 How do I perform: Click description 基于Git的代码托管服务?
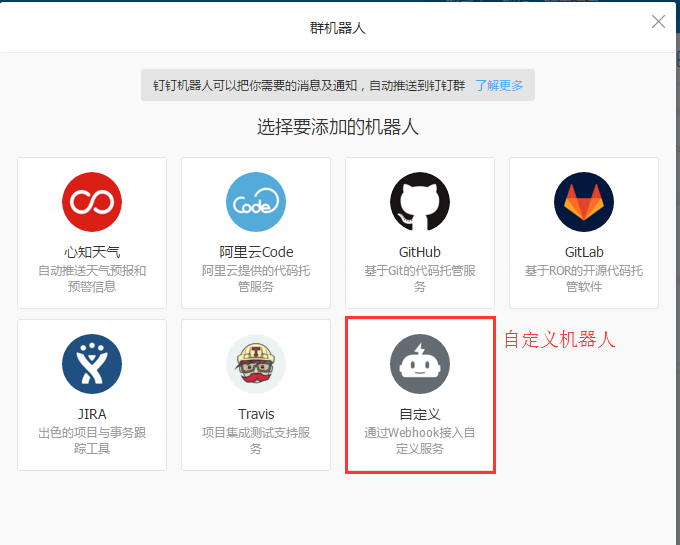[420, 278]
